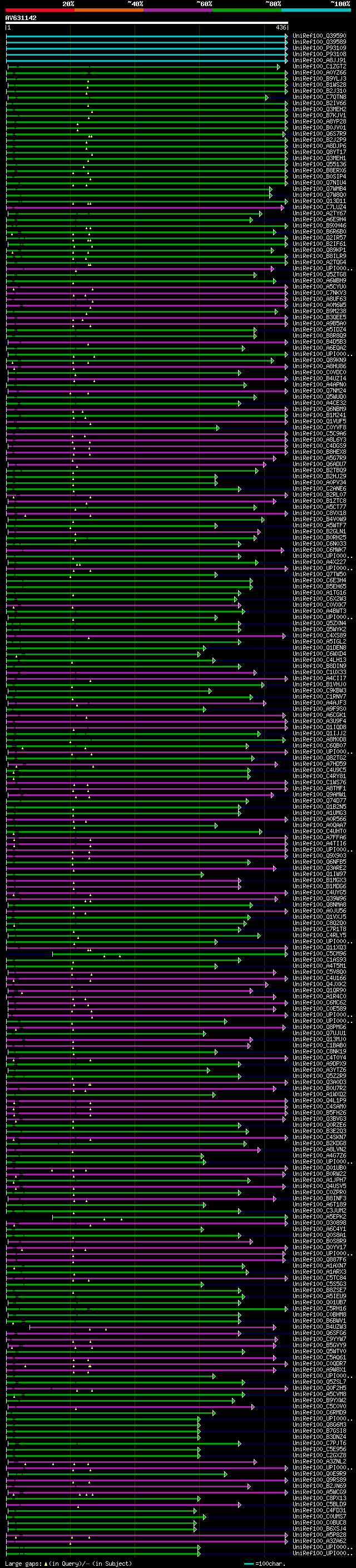Image resolution: width=356 pixels, height=1568 pixels.
Task: Select the UniRef100_Q5WTV0 label
Action: click(x=319, y=1351)
